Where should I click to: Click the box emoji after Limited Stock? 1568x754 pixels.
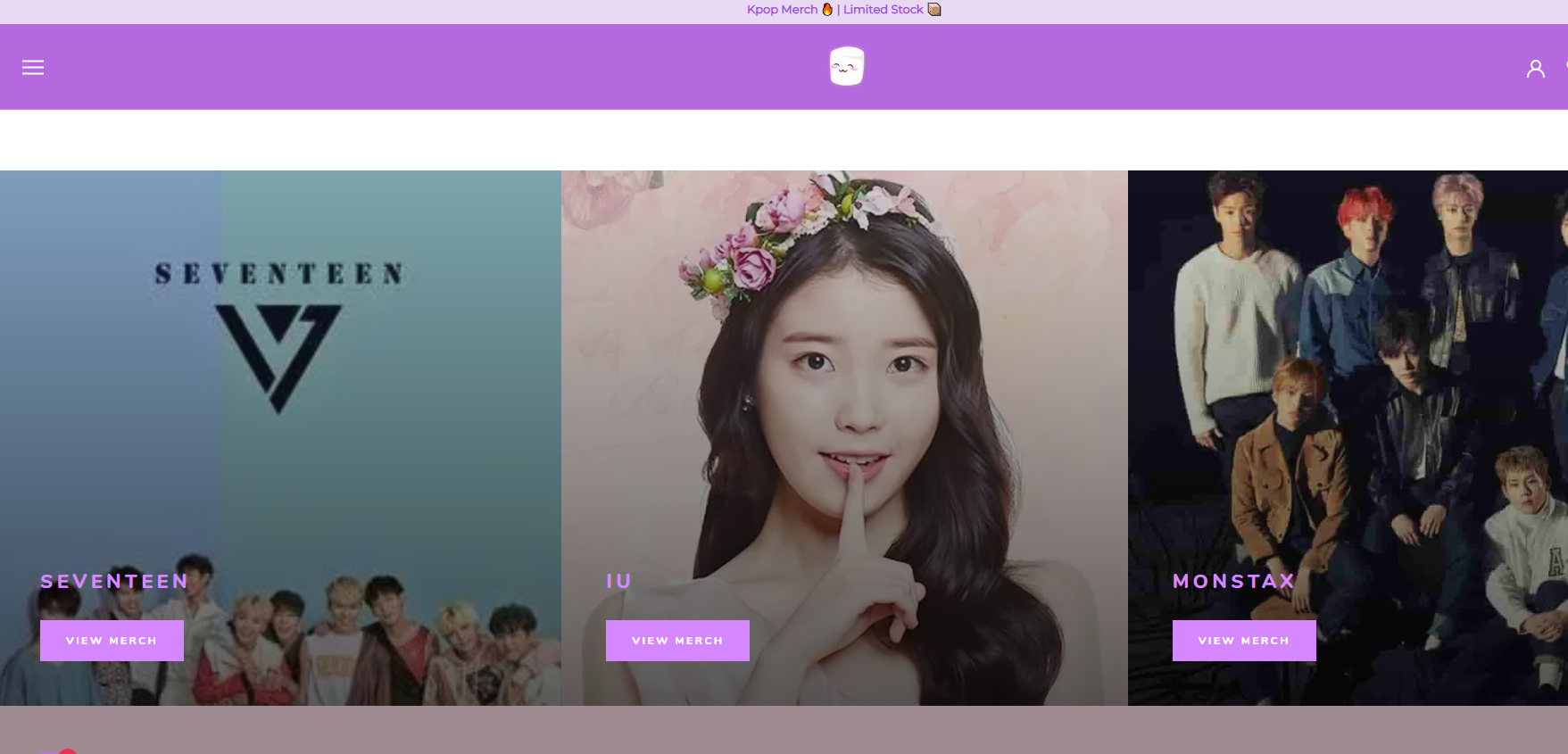934,9
